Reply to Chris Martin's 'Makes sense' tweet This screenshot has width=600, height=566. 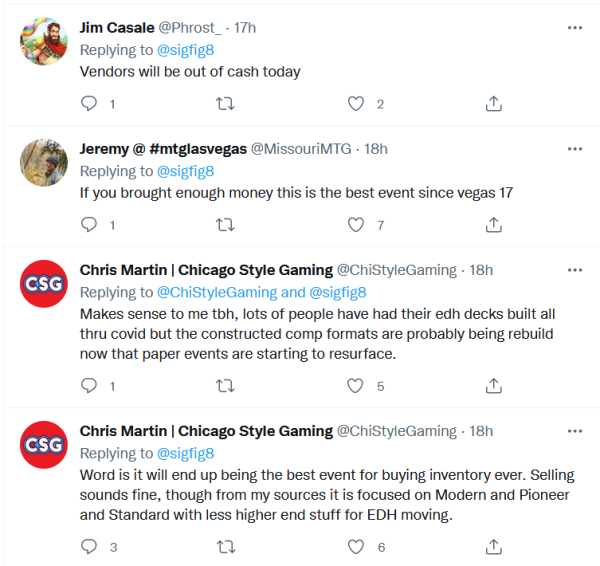(x=89, y=385)
